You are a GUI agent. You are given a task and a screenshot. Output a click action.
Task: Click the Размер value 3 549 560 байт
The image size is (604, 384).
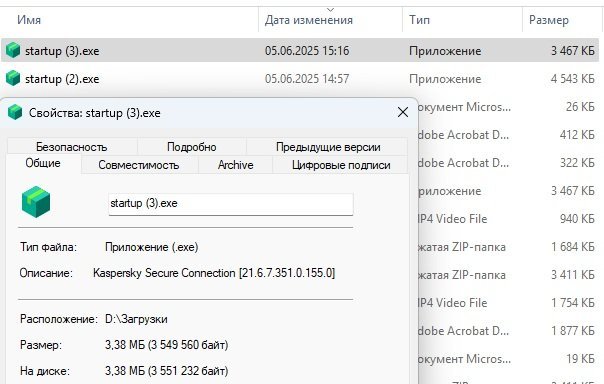[166, 345]
